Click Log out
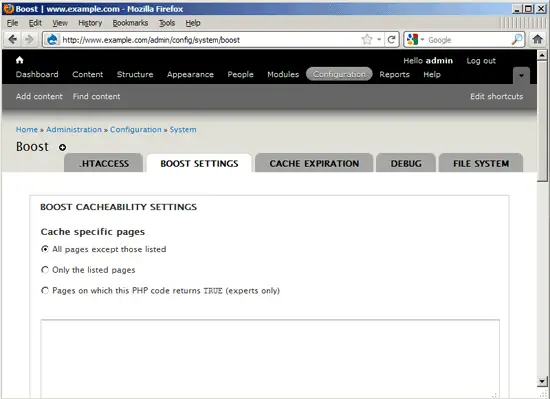This screenshot has height=399, width=550. [481, 61]
